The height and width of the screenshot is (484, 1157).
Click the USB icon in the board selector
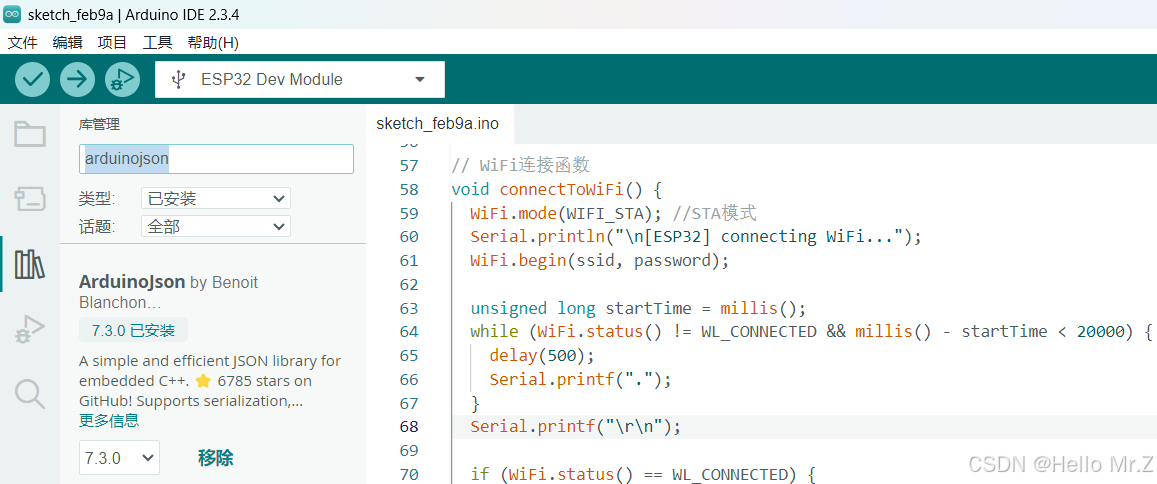[x=177, y=79]
